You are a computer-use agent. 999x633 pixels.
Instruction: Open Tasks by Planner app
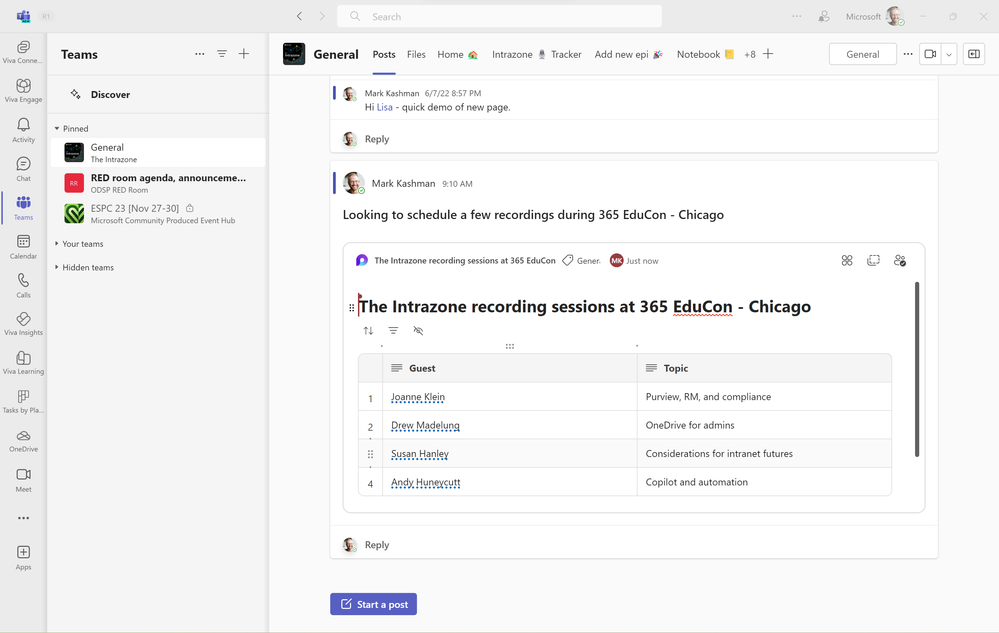(x=23, y=401)
